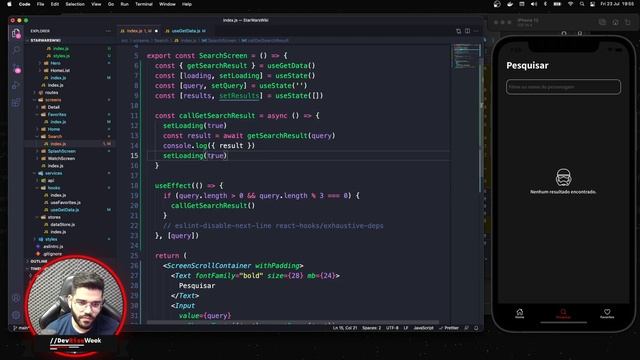The height and width of the screenshot is (360, 640).
Task: Open the notifications bell in status bar
Action: 476,328
